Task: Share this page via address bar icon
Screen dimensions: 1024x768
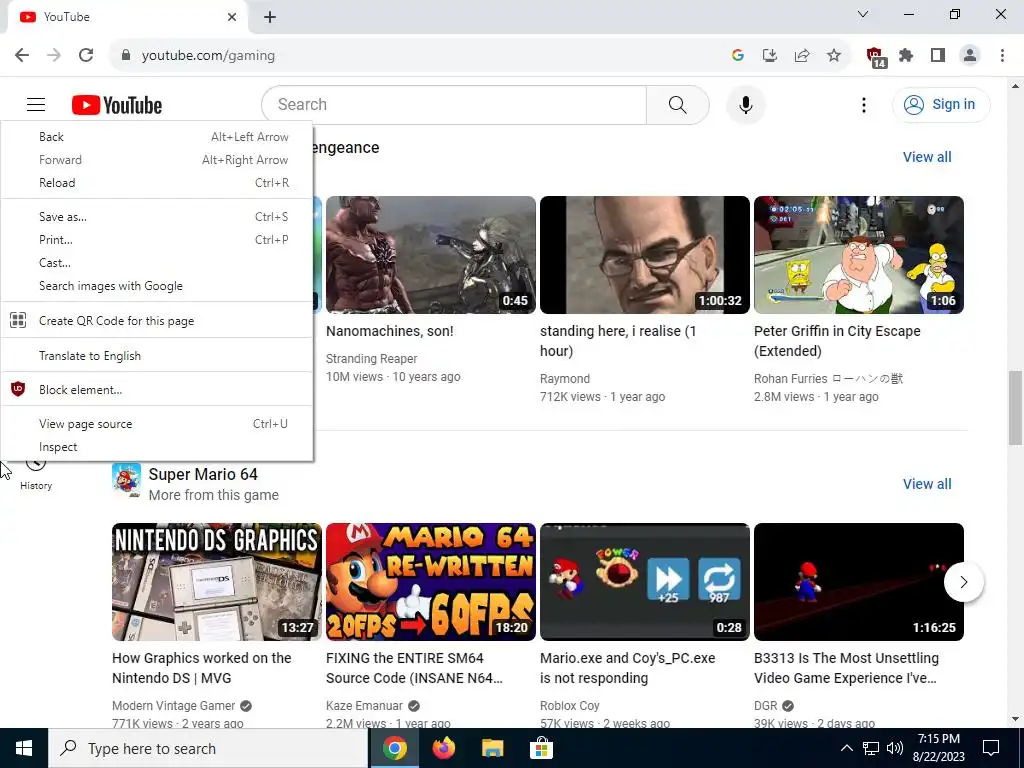Action: (802, 56)
